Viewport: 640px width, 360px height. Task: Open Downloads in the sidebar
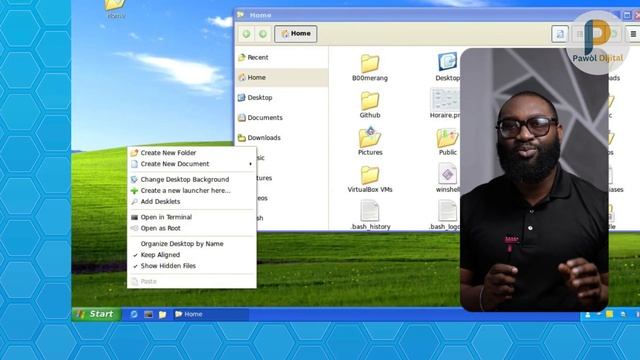(282, 138)
